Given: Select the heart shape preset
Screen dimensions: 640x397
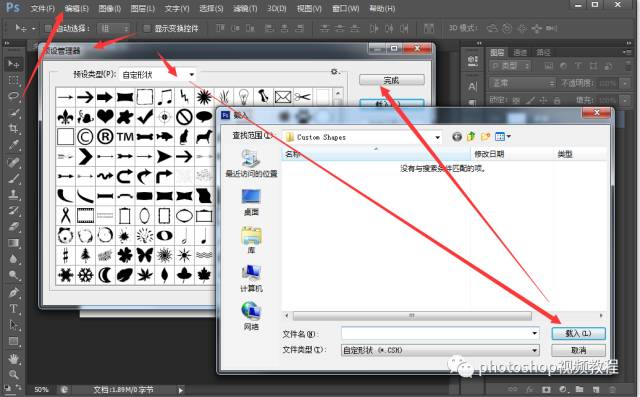Looking at the screenshot, I should (x=105, y=117).
